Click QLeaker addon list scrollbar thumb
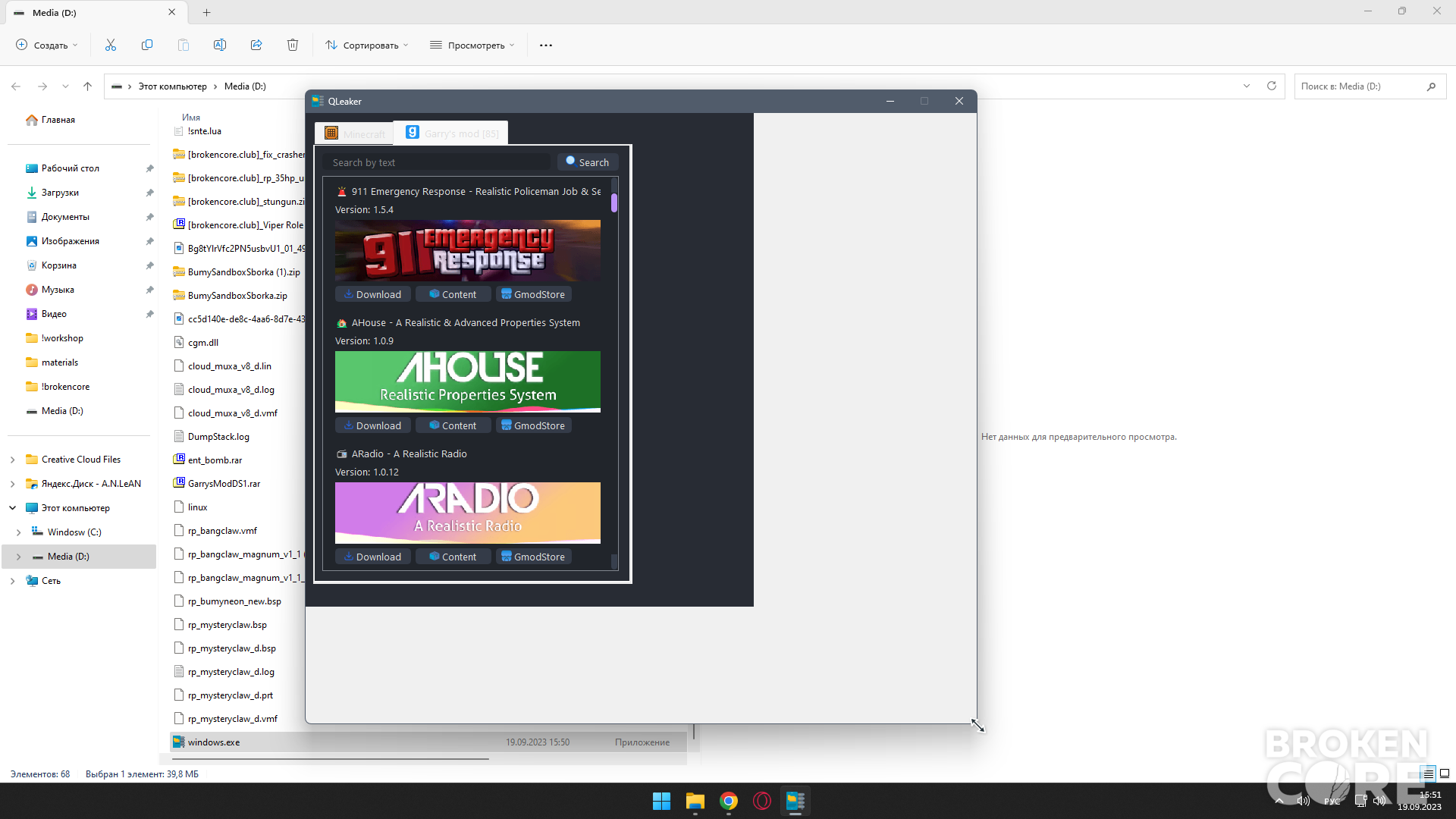The height and width of the screenshot is (819, 1456). tap(614, 202)
